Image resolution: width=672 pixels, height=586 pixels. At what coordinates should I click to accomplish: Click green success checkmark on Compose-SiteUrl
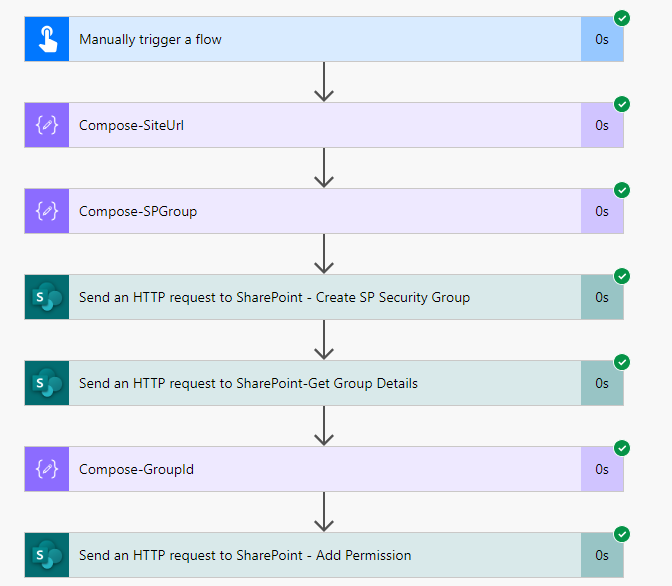[x=621, y=104]
